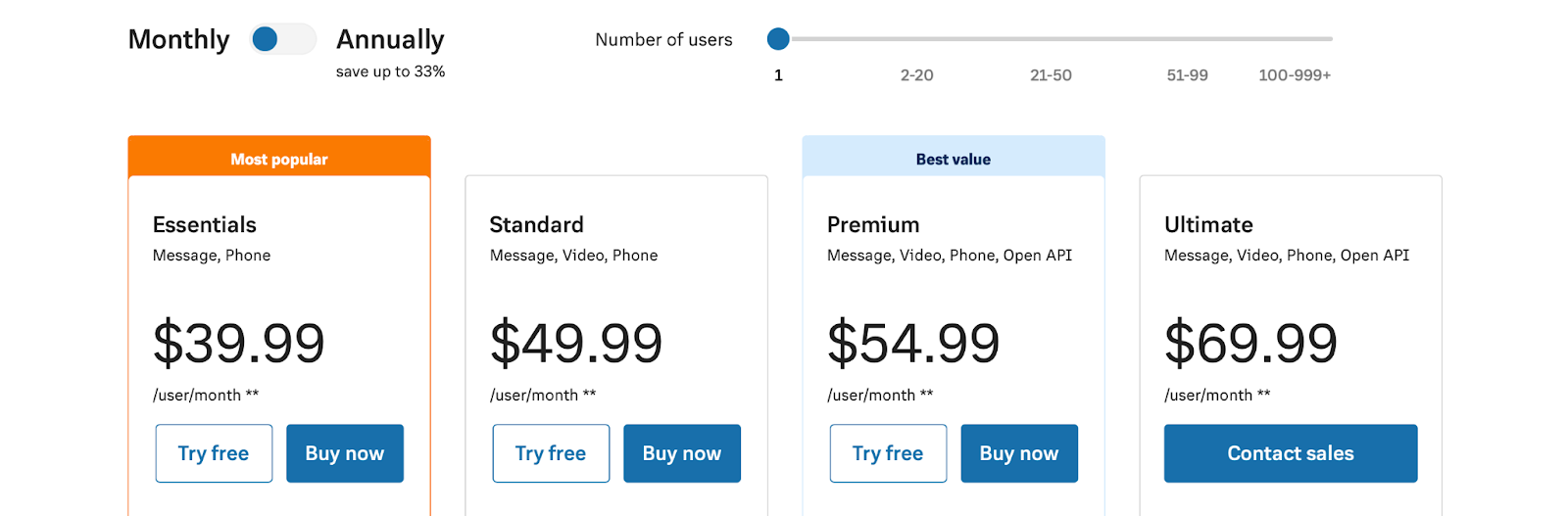
Task: Click the Most popular banner
Action: pyautogui.click(x=279, y=159)
